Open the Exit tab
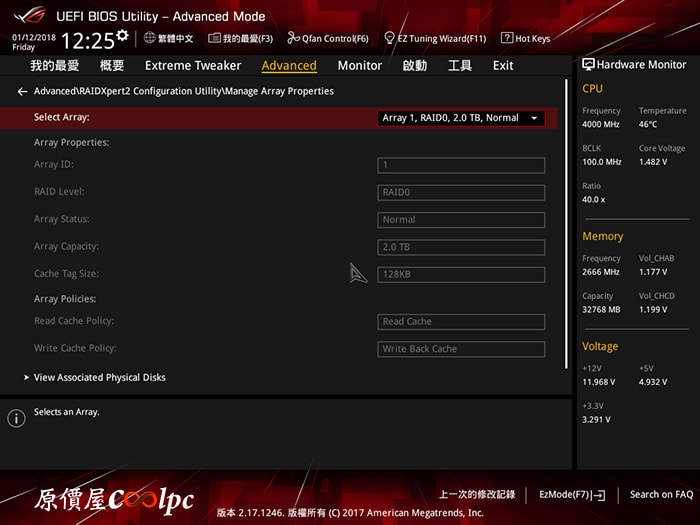 point(503,66)
